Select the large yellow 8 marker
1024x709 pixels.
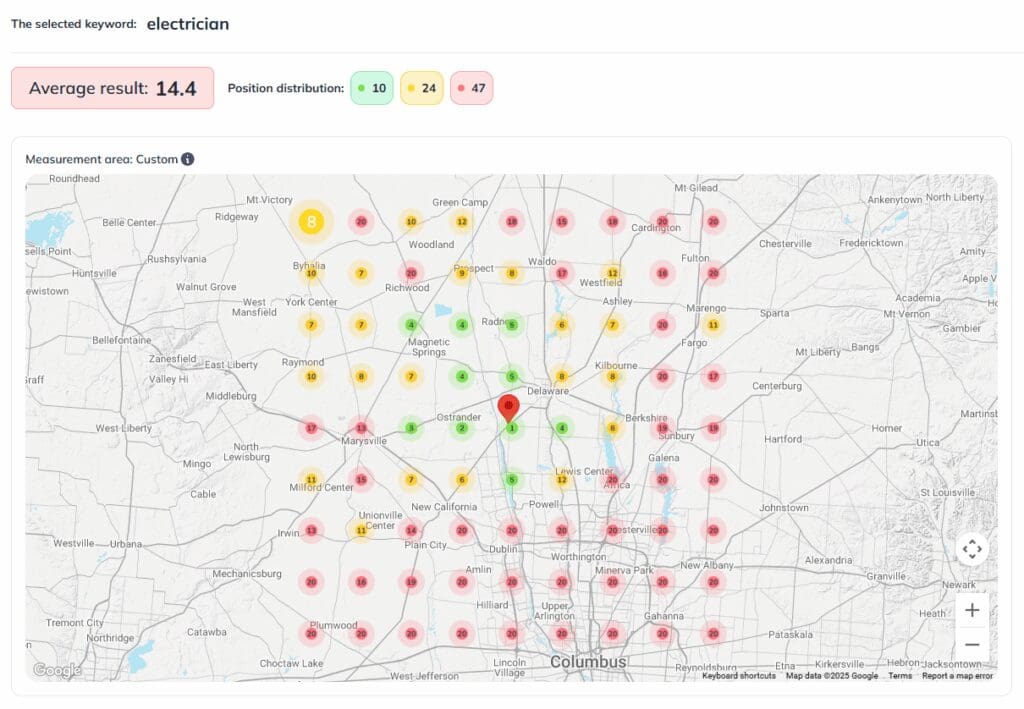tap(311, 222)
